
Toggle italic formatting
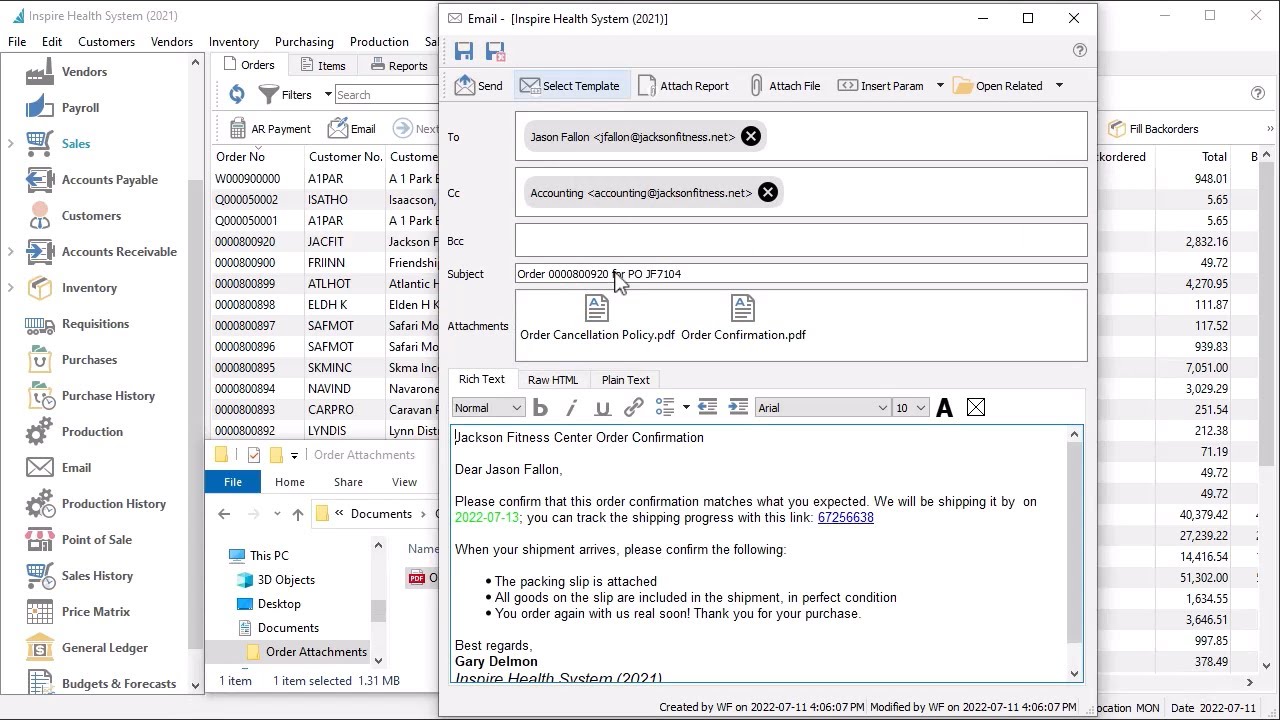point(572,408)
